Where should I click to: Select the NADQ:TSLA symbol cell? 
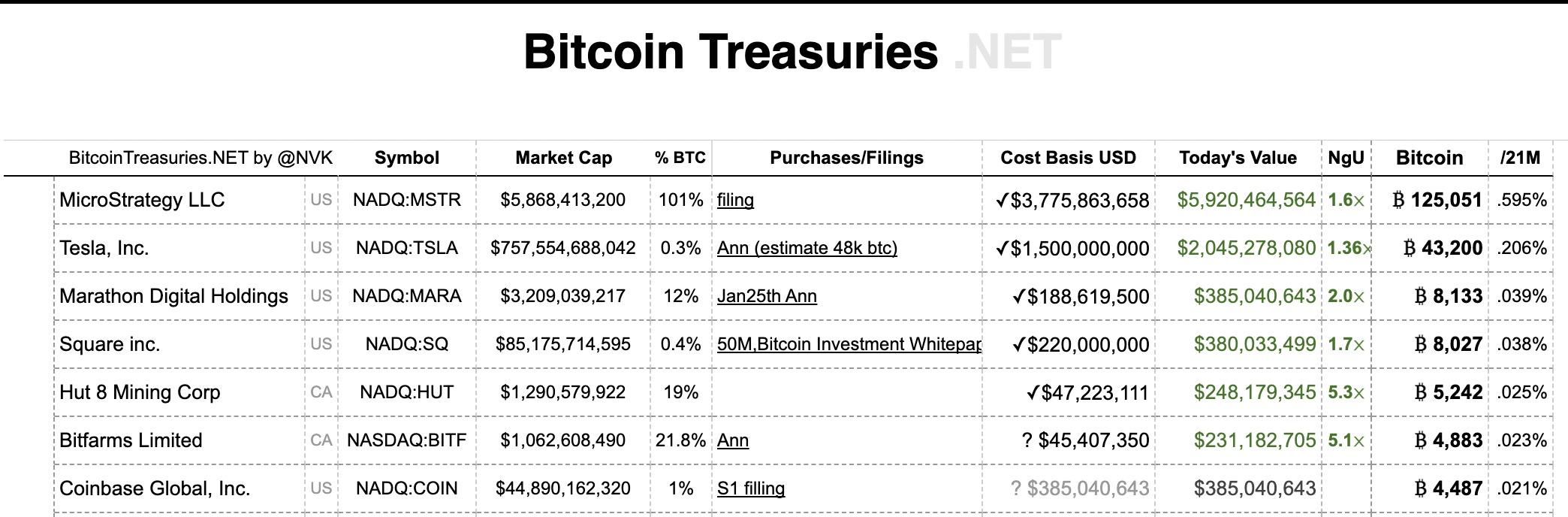click(x=406, y=248)
